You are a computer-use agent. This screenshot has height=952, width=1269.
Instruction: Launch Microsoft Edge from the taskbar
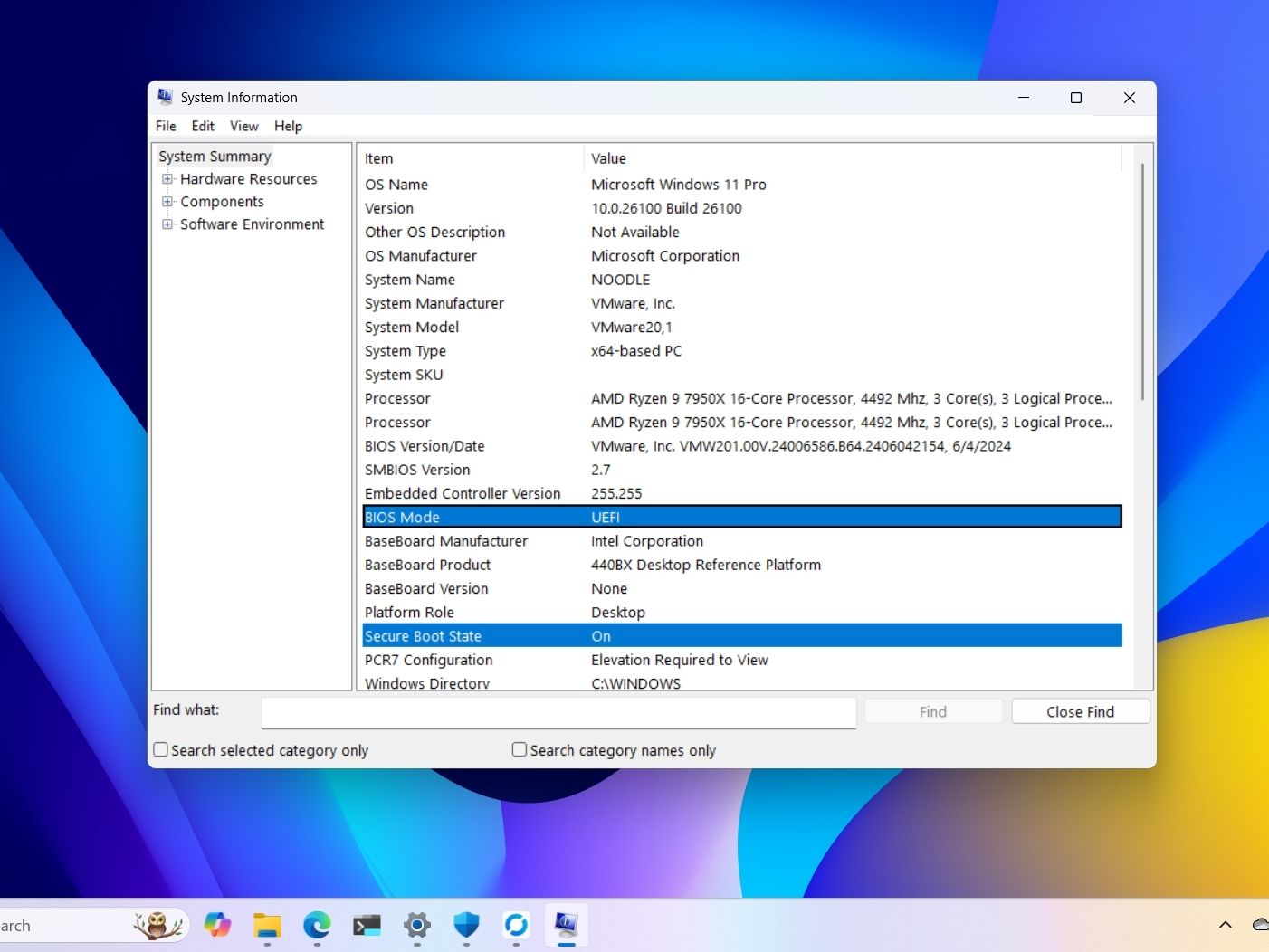pos(317,925)
